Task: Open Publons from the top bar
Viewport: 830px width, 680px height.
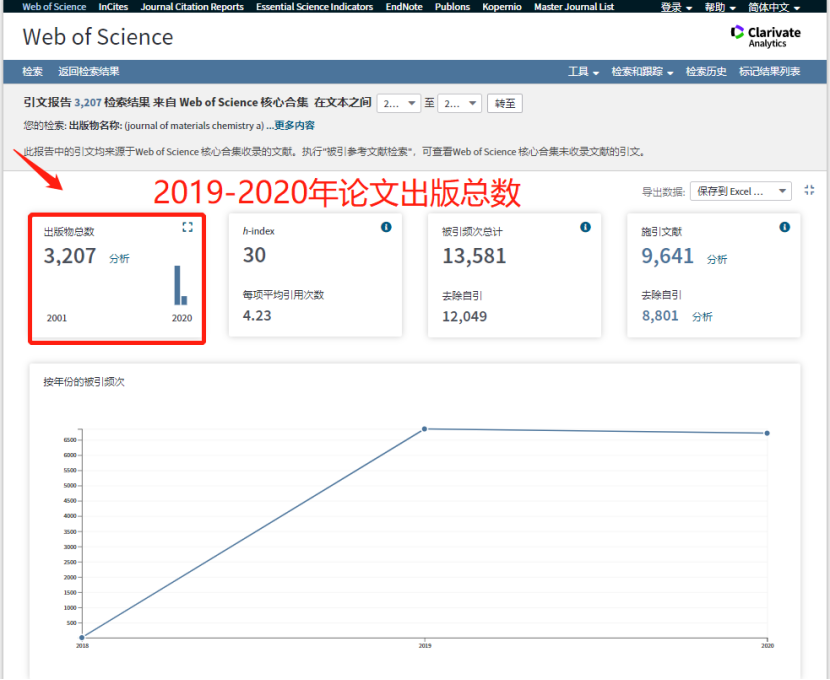Action: [452, 7]
